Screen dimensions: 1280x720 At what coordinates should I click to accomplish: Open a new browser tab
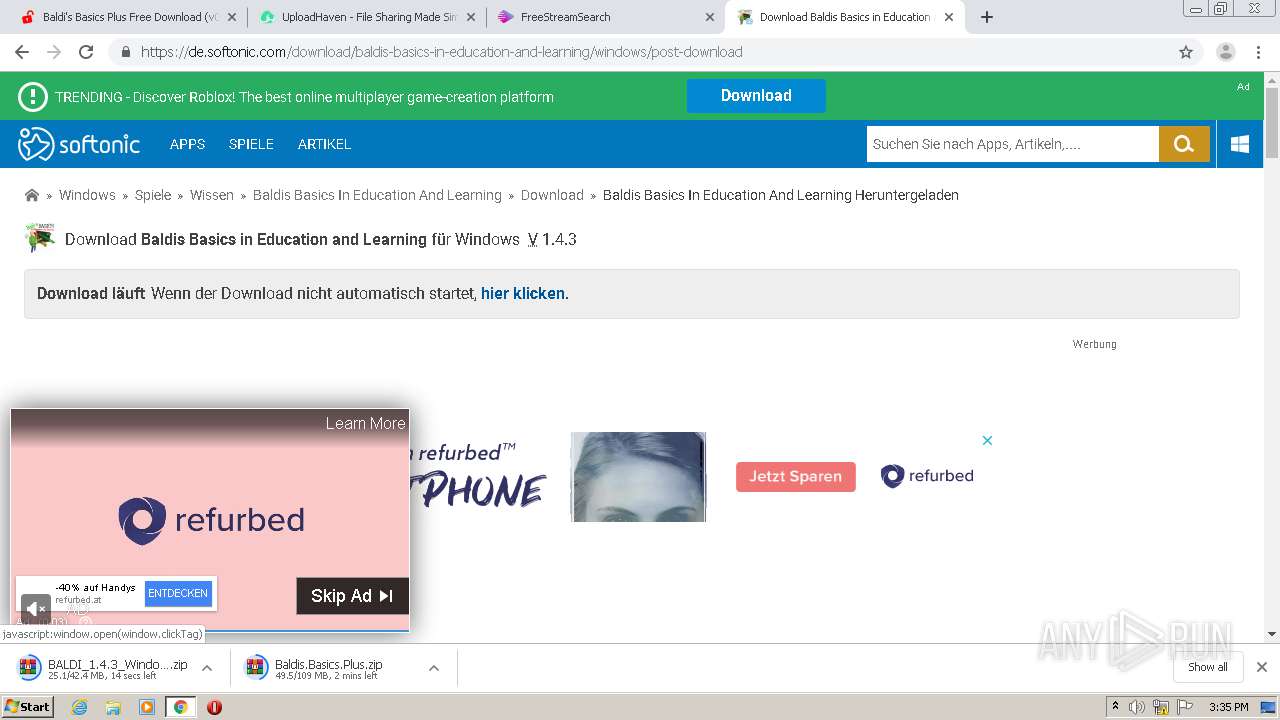point(987,17)
